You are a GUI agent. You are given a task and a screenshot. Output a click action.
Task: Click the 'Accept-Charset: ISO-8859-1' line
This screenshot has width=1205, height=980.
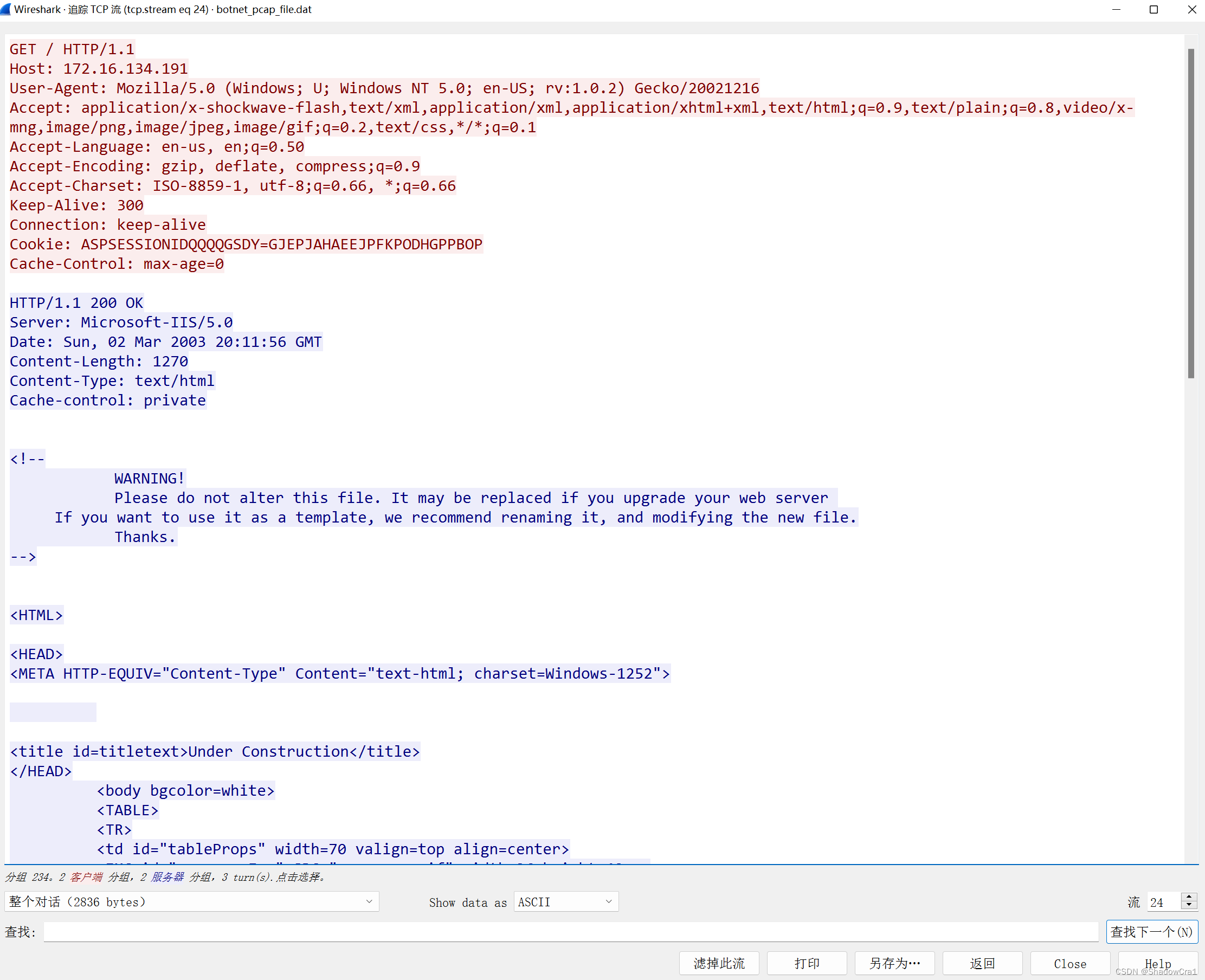[x=233, y=186]
